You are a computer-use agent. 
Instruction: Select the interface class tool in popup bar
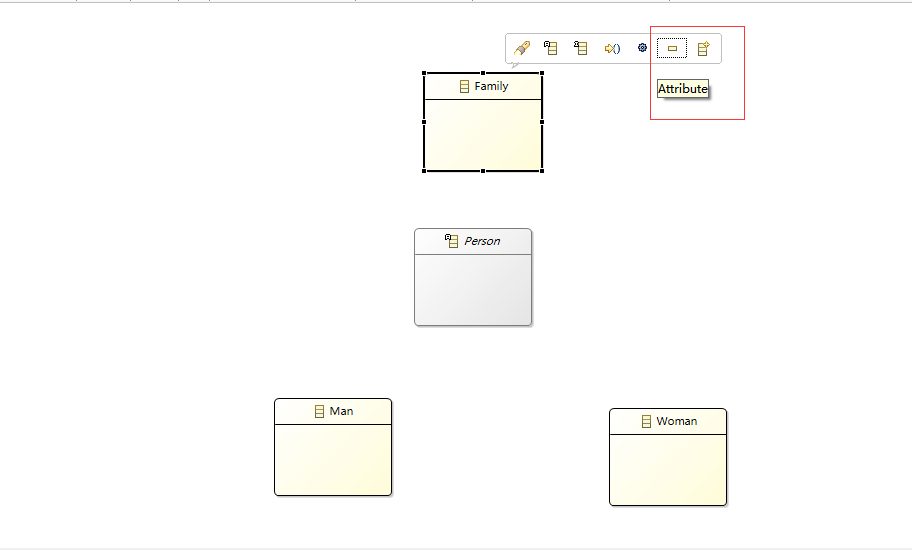click(x=580, y=48)
